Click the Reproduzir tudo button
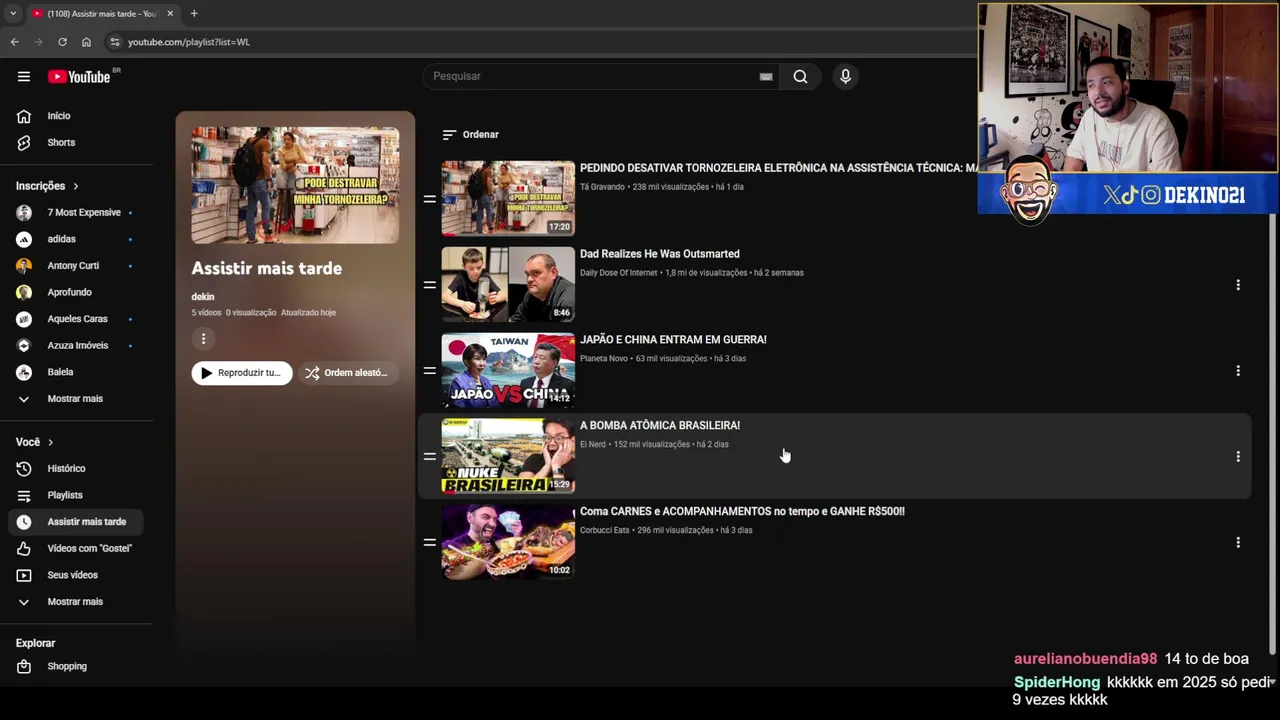 click(x=242, y=373)
